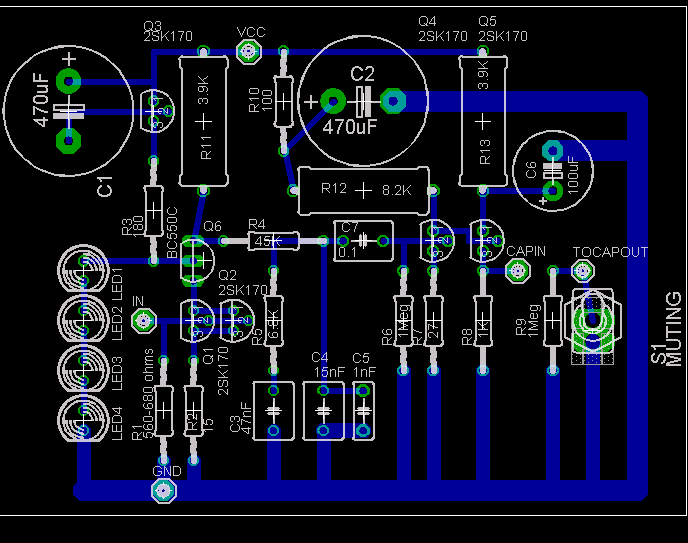
Task: Select the R6 1Meg resistor
Action: coord(403,322)
